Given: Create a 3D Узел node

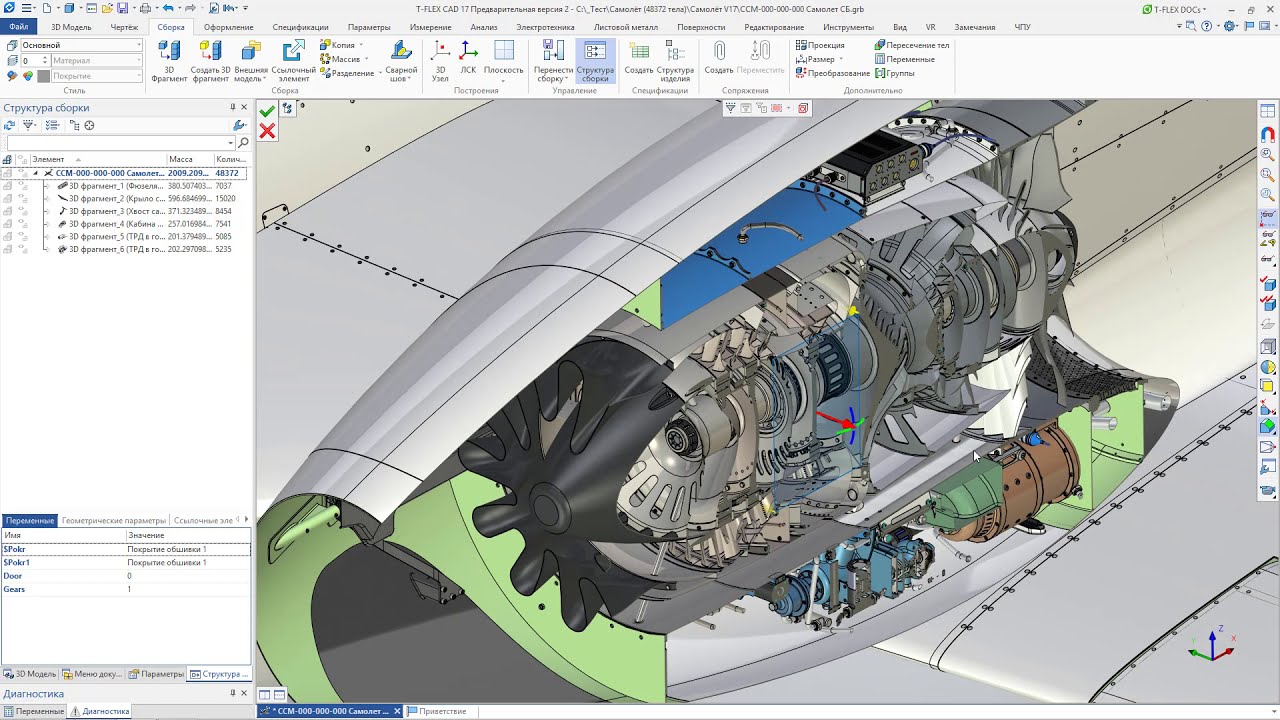Looking at the screenshot, I should 440,61.
